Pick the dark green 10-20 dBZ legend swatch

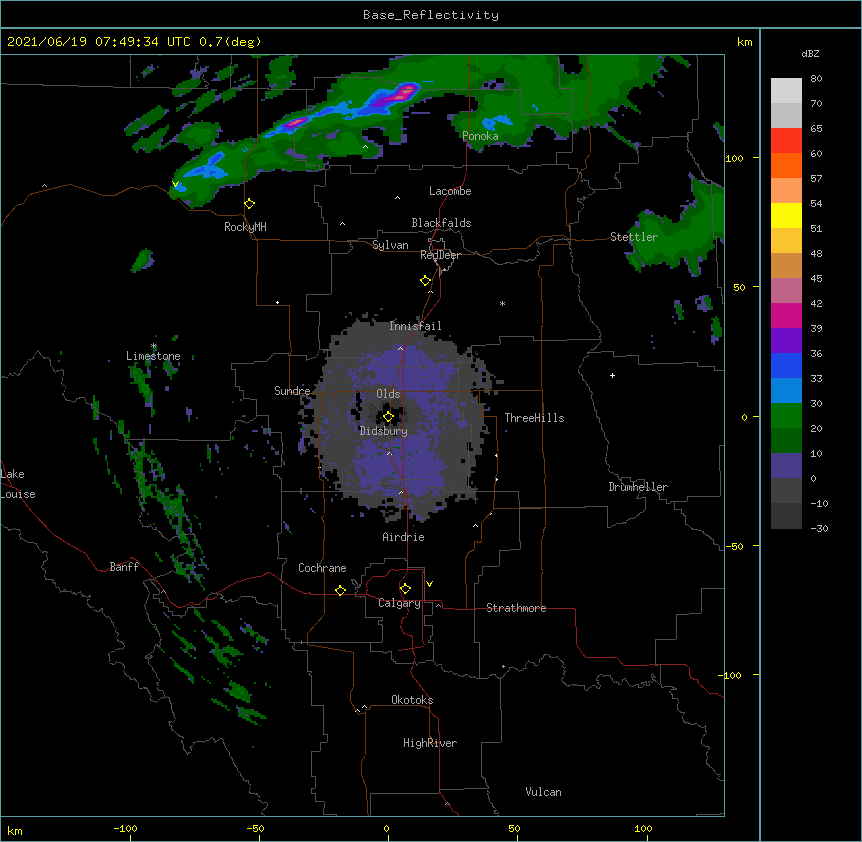tap(786, 441)
